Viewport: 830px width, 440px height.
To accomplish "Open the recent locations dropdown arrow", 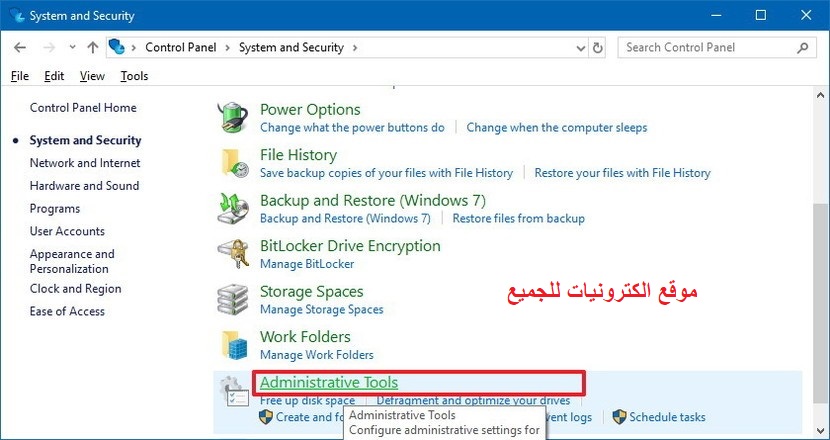I will pos(73,48).
